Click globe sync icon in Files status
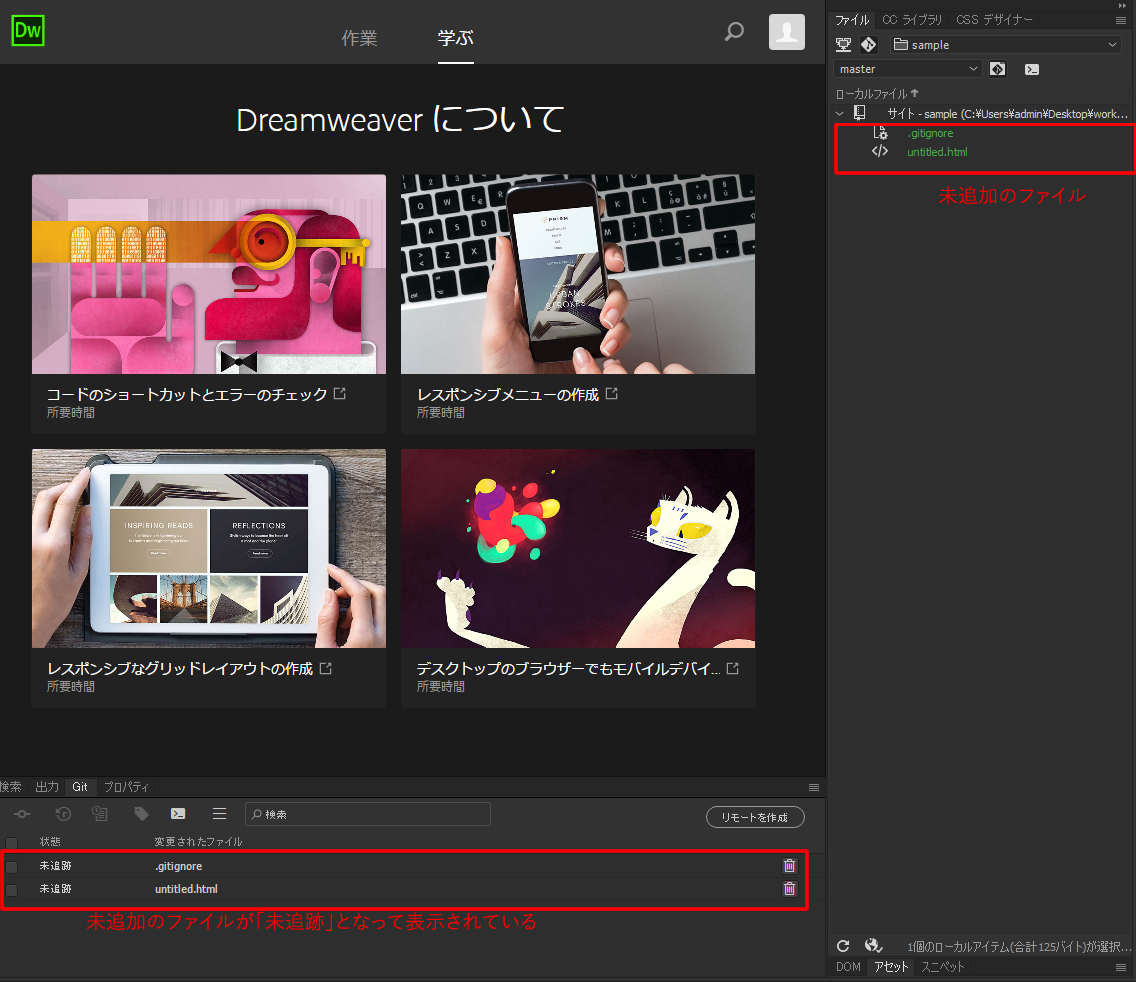The height and width of the screenshot is (982, 1136). coord(874,946)
